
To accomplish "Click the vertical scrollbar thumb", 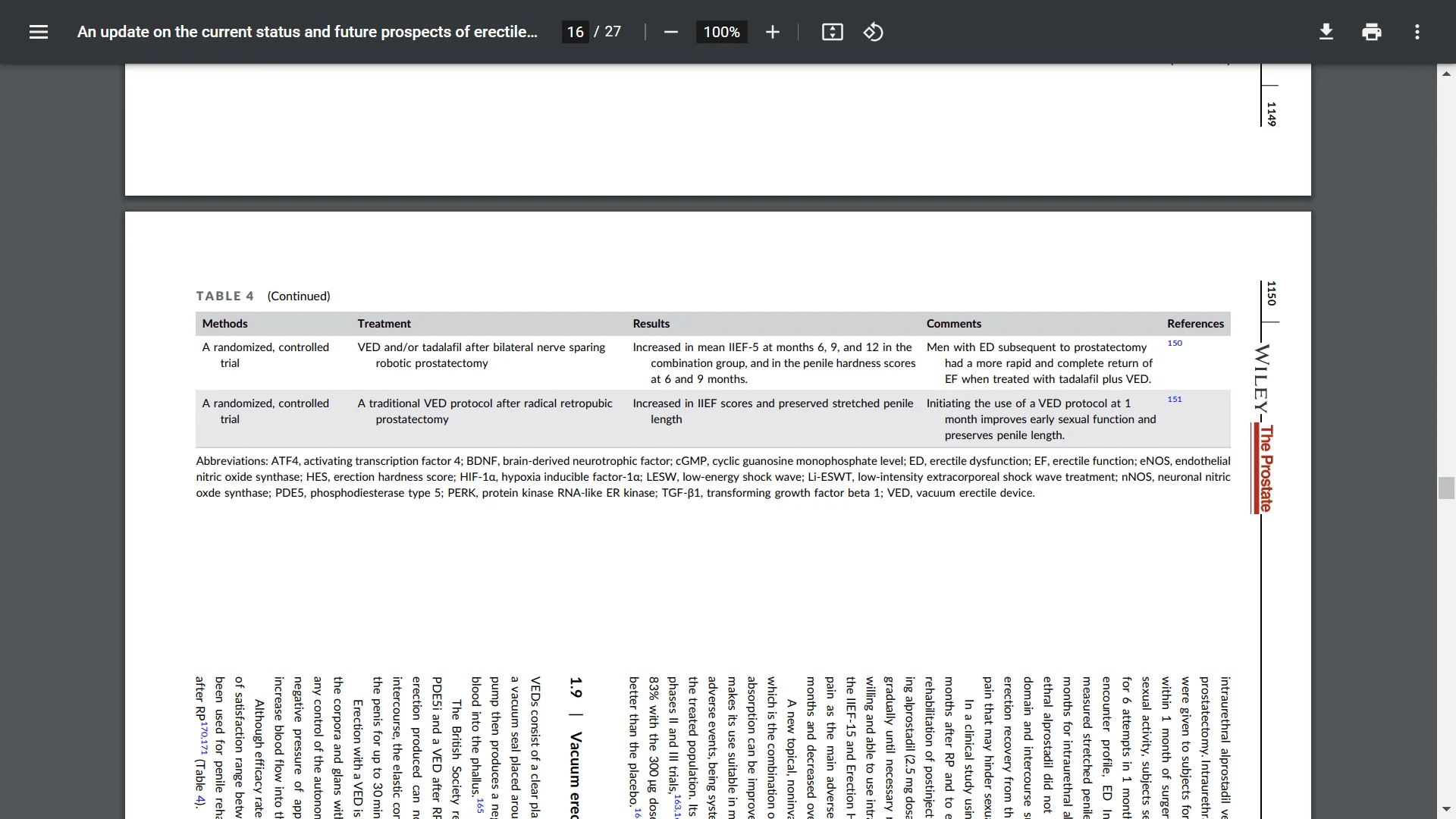I will coord(1446,488).
